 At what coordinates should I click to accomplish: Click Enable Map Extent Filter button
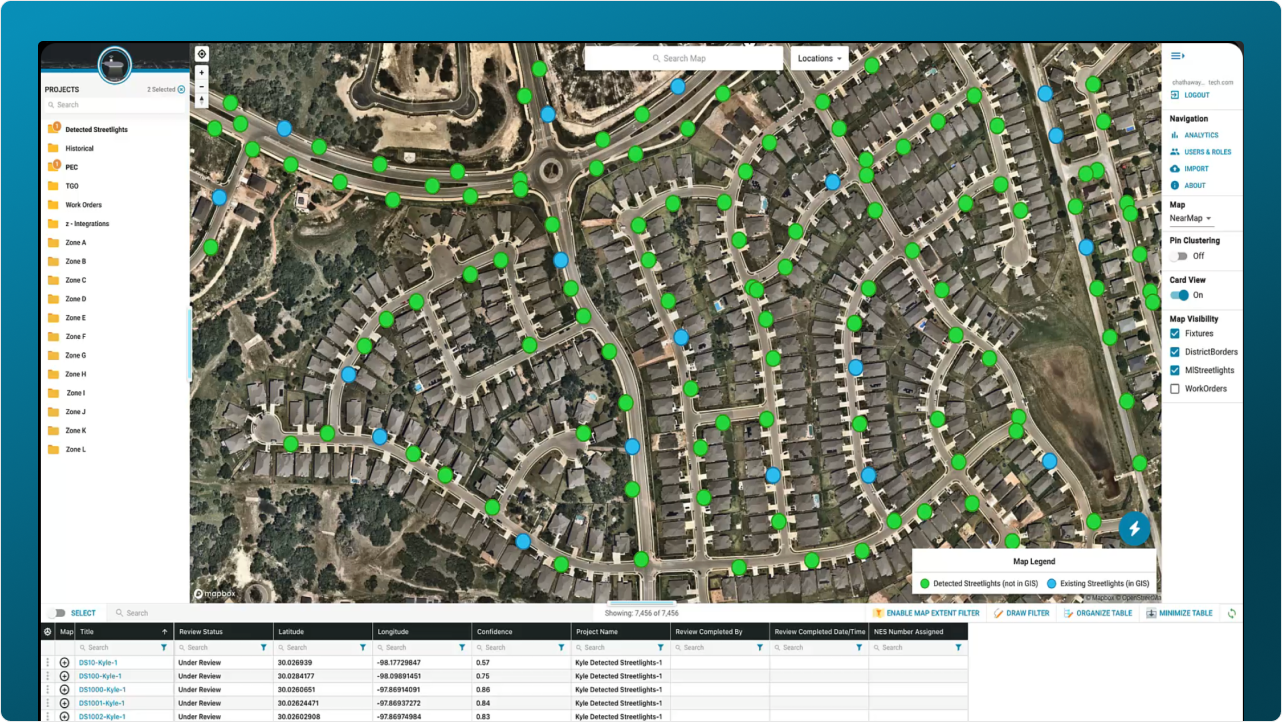[926, 613]
